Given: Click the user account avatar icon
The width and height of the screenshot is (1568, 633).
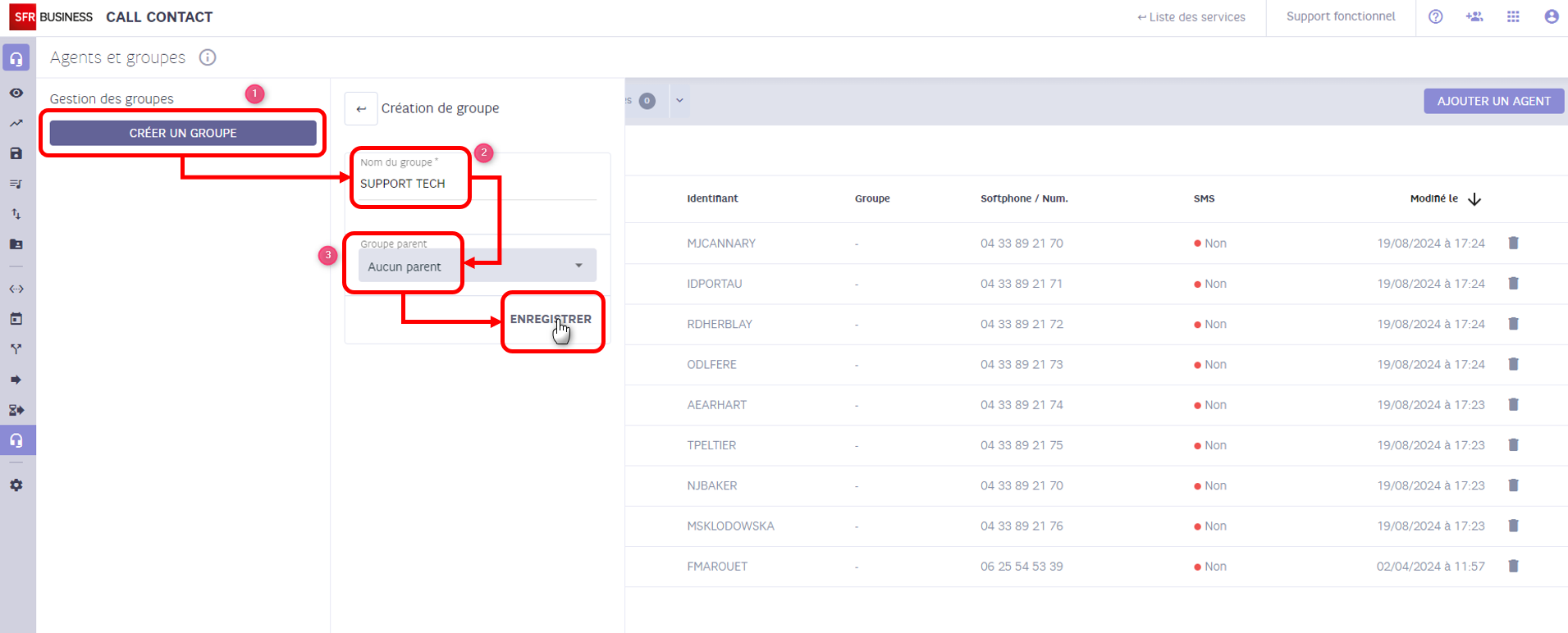Looking at the screenshot, I should (1551, 17).
